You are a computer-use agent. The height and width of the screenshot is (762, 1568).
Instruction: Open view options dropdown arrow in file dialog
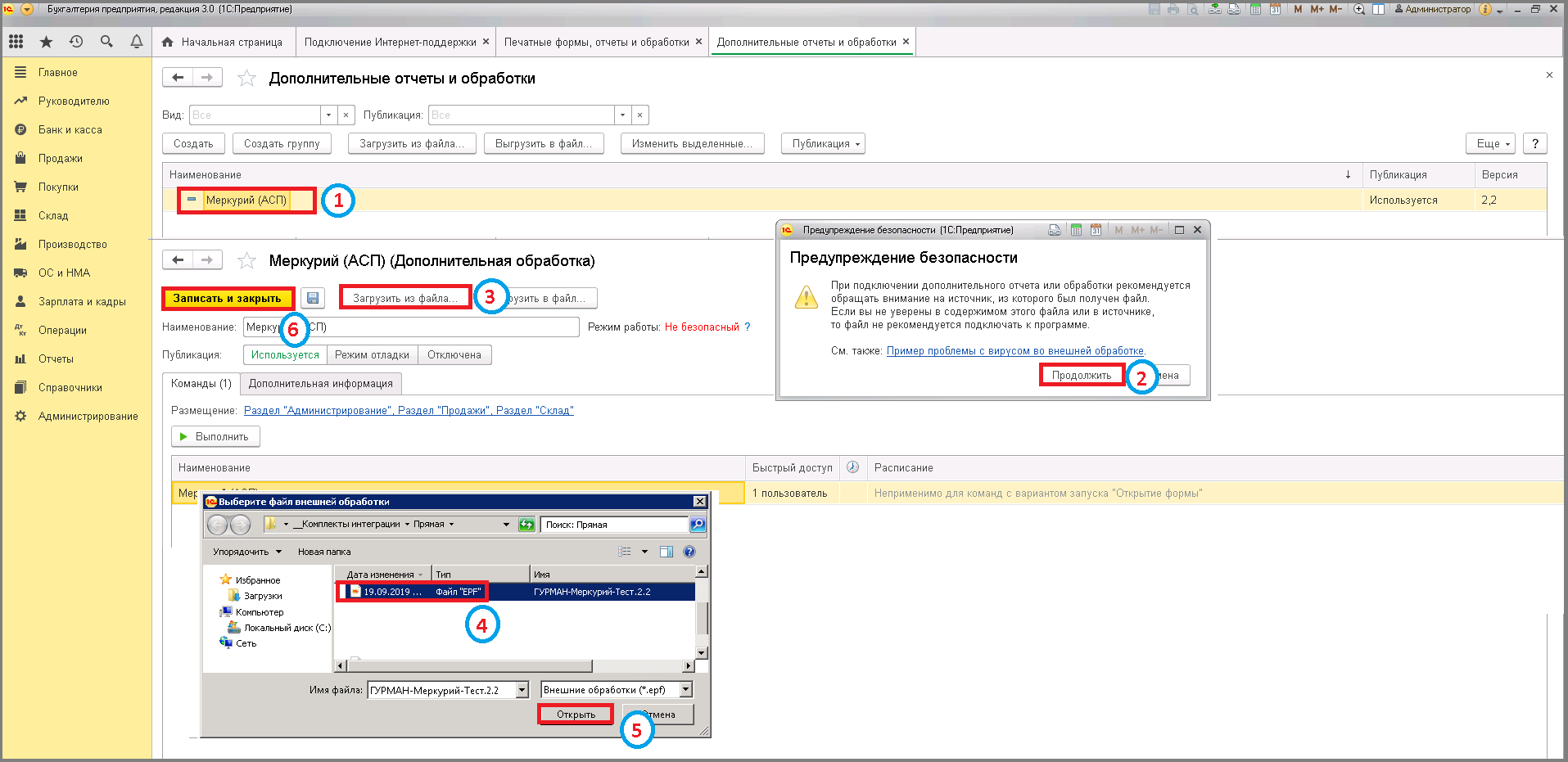tap(644, 552)
